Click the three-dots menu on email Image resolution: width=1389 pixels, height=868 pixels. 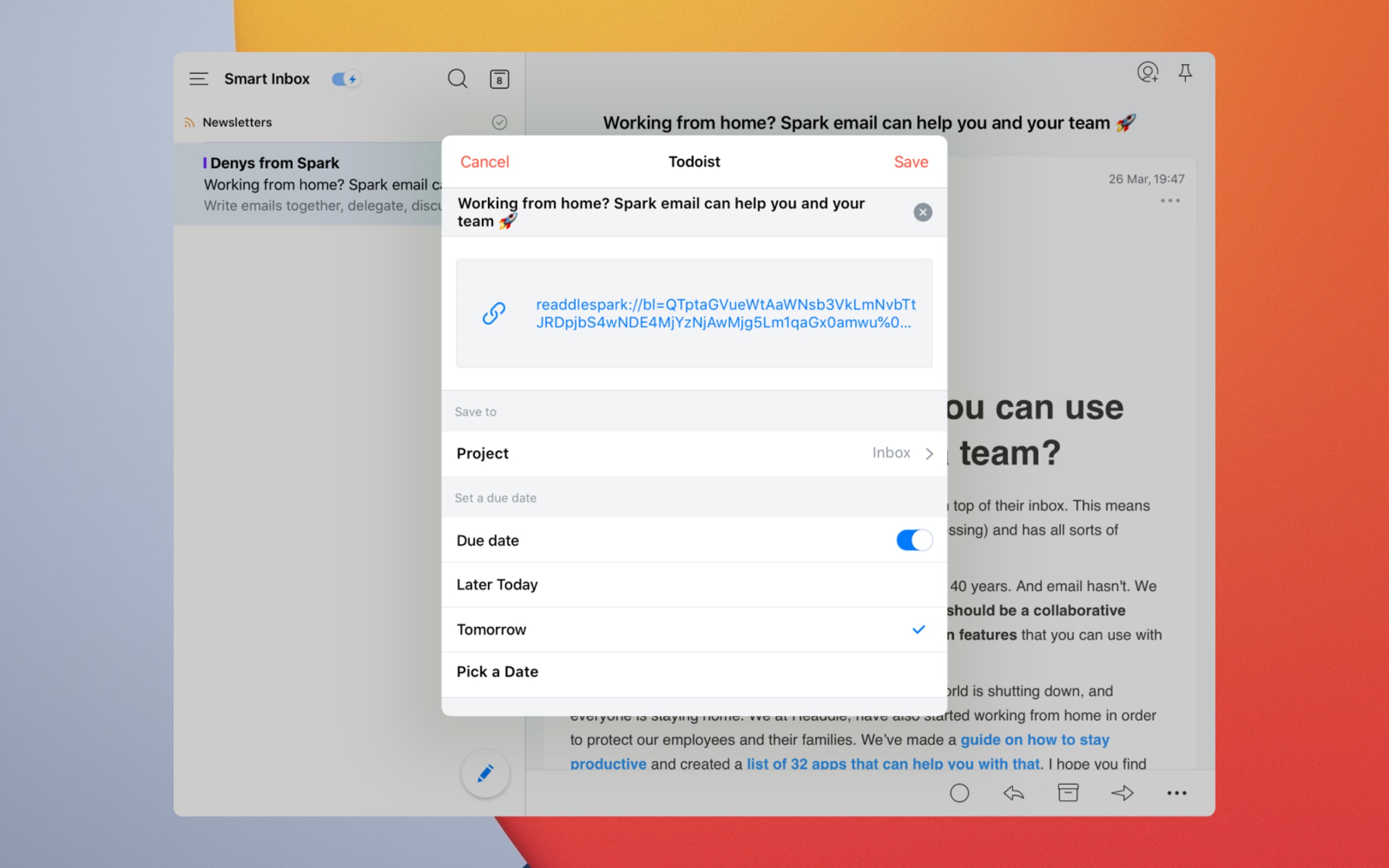pos(1170,200)
